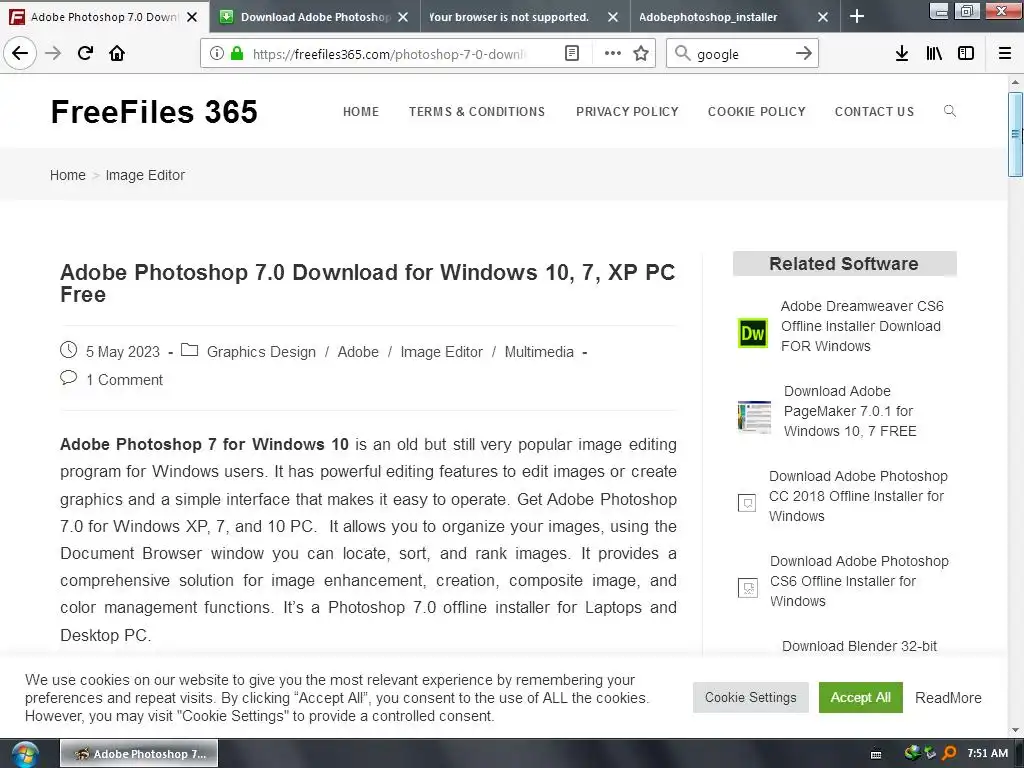The height and width of the screenshot is (768, 1024).
Task: Click the system tray search magnifier icon
Action: coord(950,753)
